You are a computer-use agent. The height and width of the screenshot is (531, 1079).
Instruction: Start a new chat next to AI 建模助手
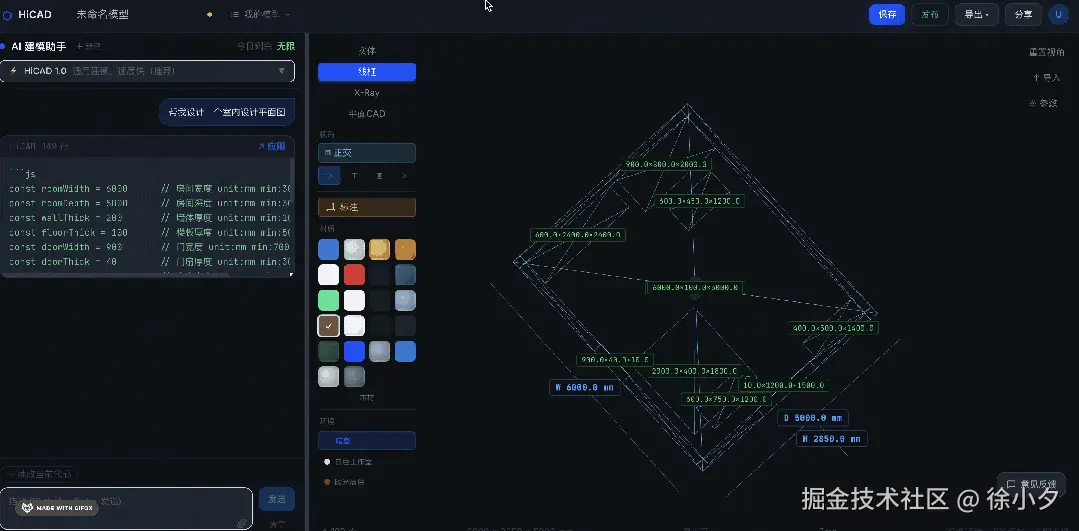[x=88, y=46]
